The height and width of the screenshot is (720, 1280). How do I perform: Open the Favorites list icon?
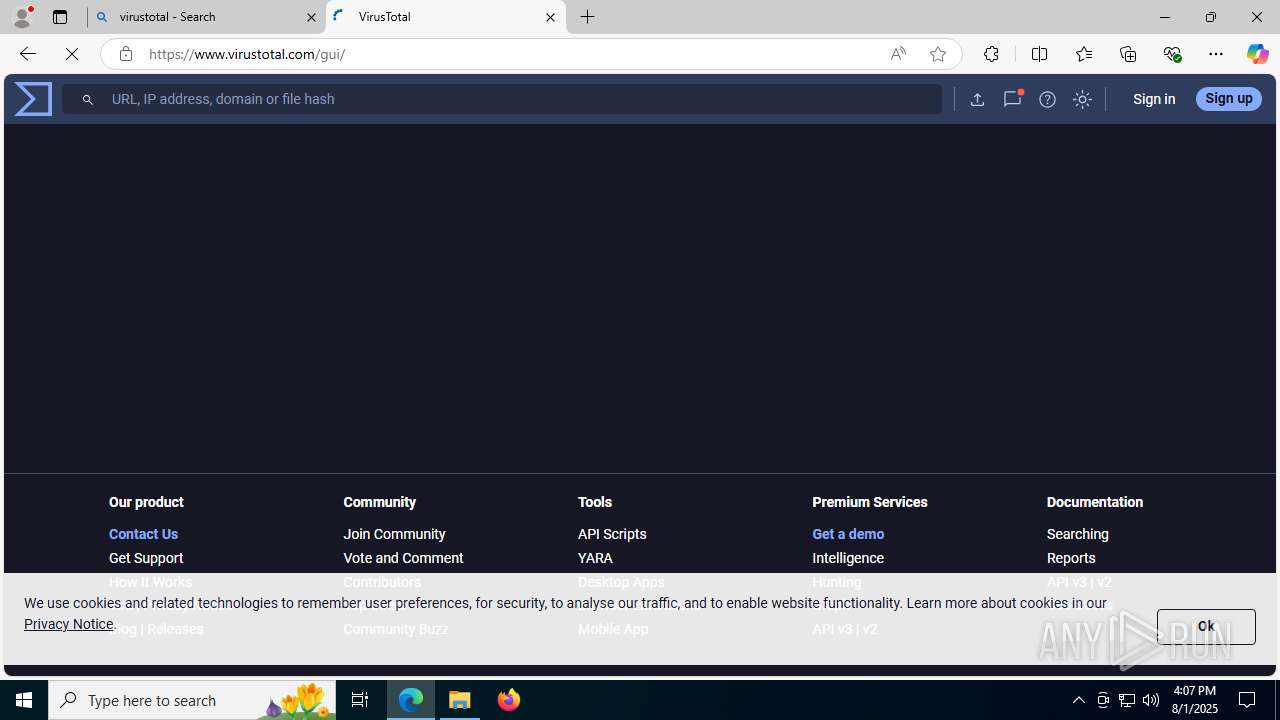1083,54
